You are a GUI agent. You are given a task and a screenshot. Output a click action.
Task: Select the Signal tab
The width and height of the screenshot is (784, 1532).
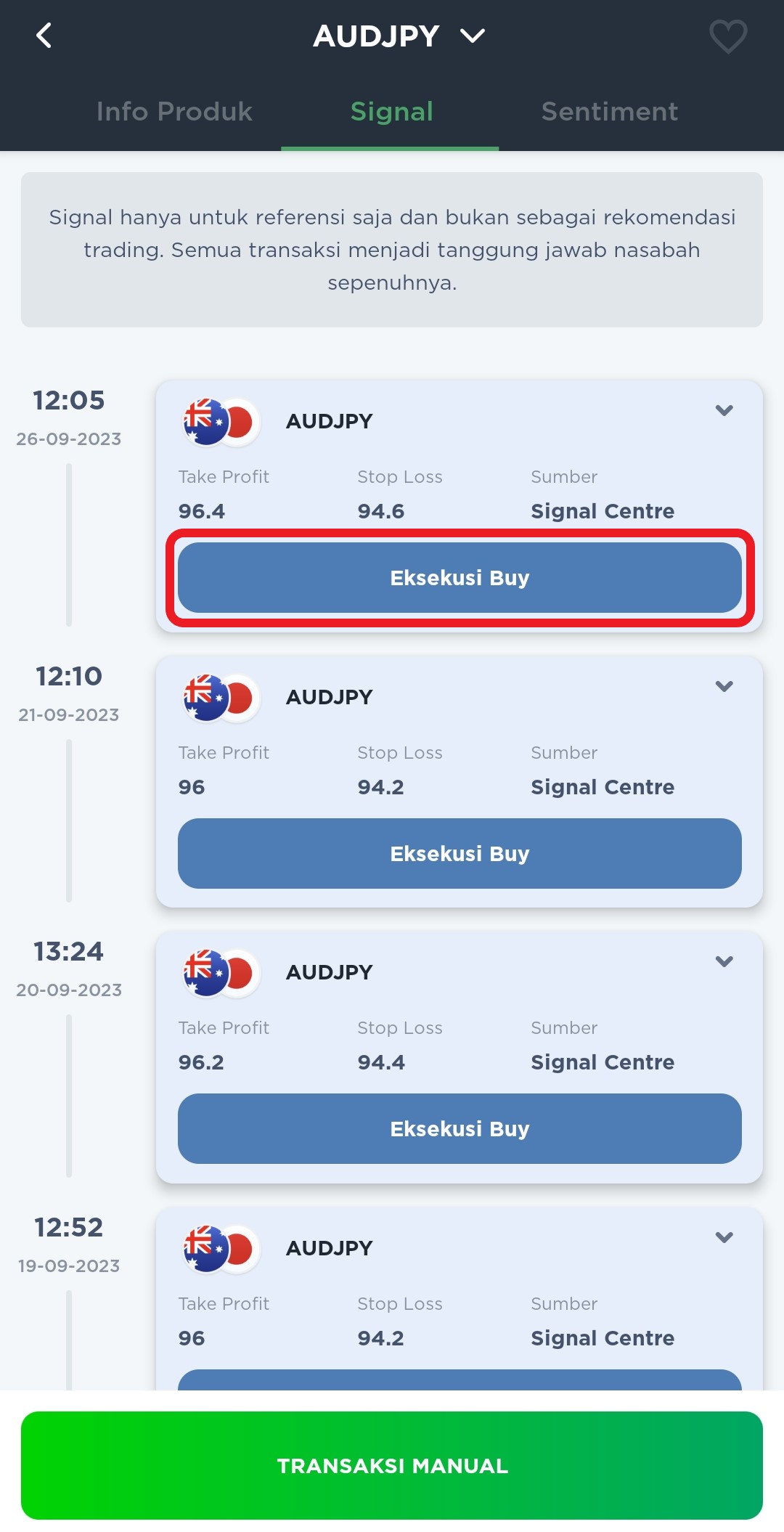point(391,111)
